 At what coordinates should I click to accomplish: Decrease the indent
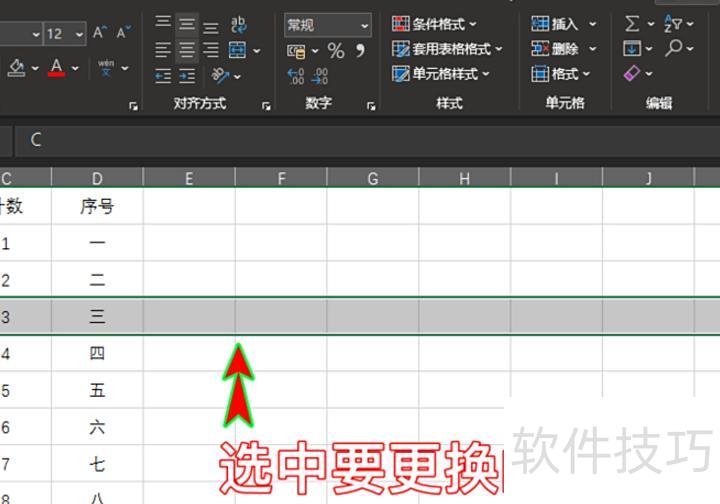pos(163,76)
